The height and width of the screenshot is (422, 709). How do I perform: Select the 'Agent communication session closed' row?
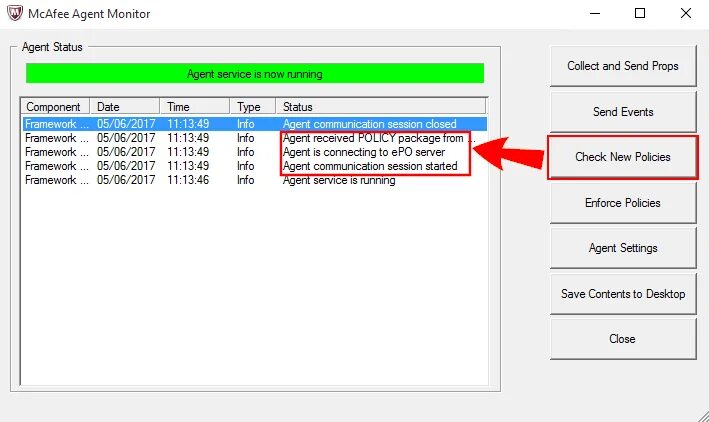(x=255, y=124)
